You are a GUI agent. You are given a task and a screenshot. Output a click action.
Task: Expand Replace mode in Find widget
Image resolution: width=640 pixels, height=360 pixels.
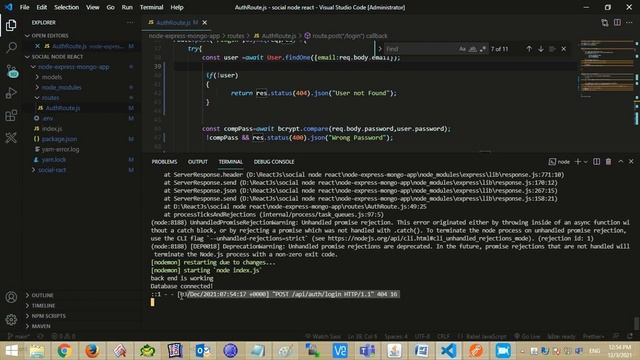click(x=380, y=49)
